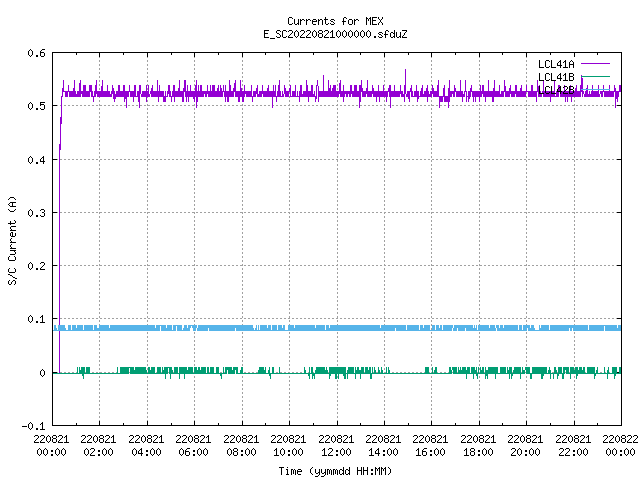
Task: Click the y-axis tick value 0.6
Action: tap(36, 53)
